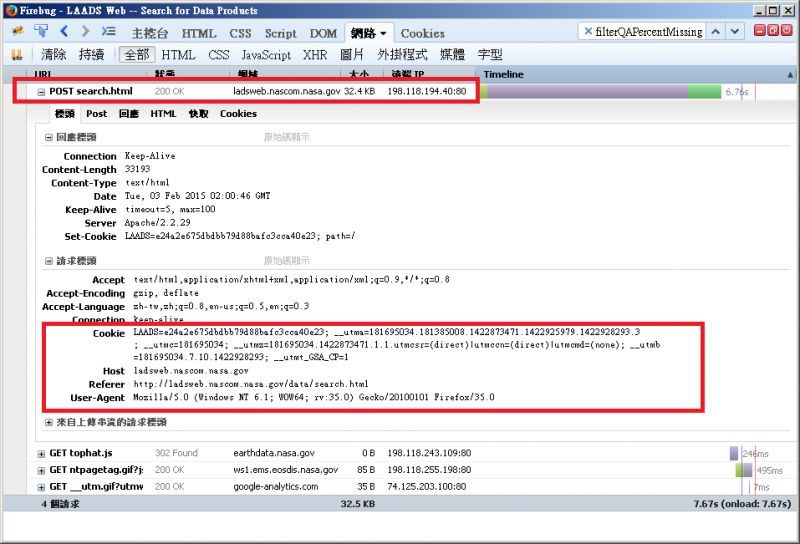Screen dimensions: 800x544
Task: Click the break-on pause icon beside 清除
Action: point(17,55)
